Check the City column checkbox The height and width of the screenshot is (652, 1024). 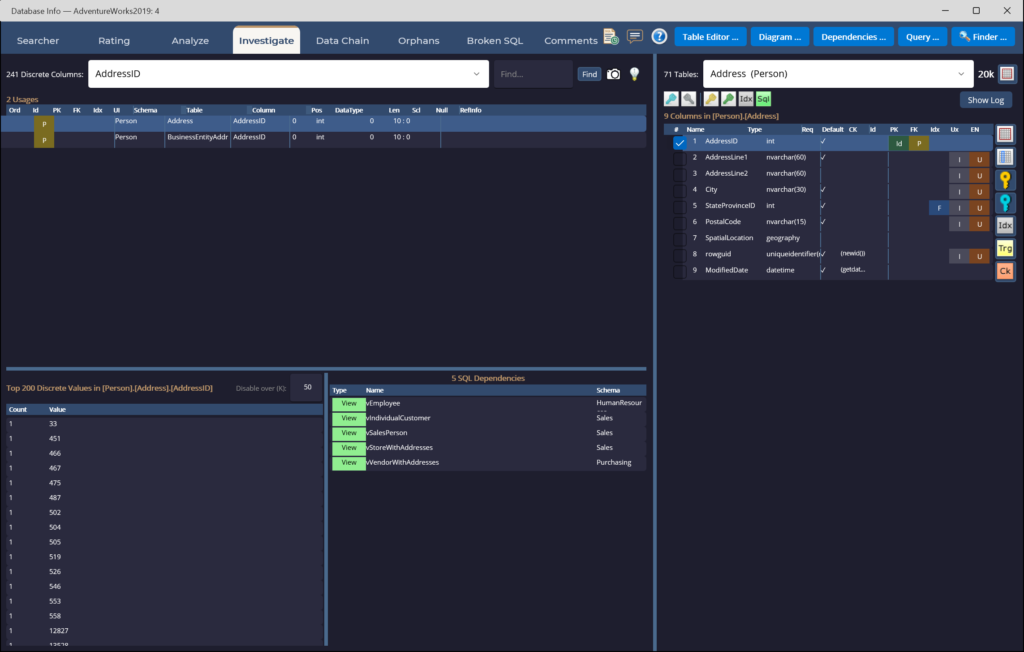(x=679, y=191)
